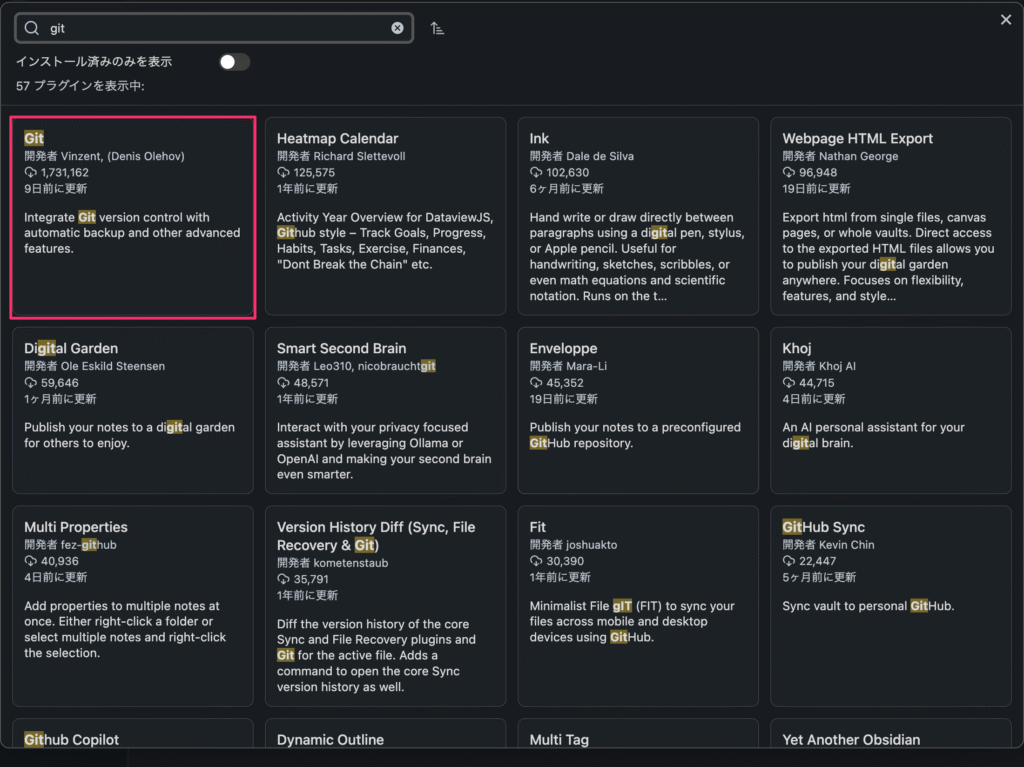1024x767 pixels.
Task: Click the download icon beside 44,715
Action: 789,383
